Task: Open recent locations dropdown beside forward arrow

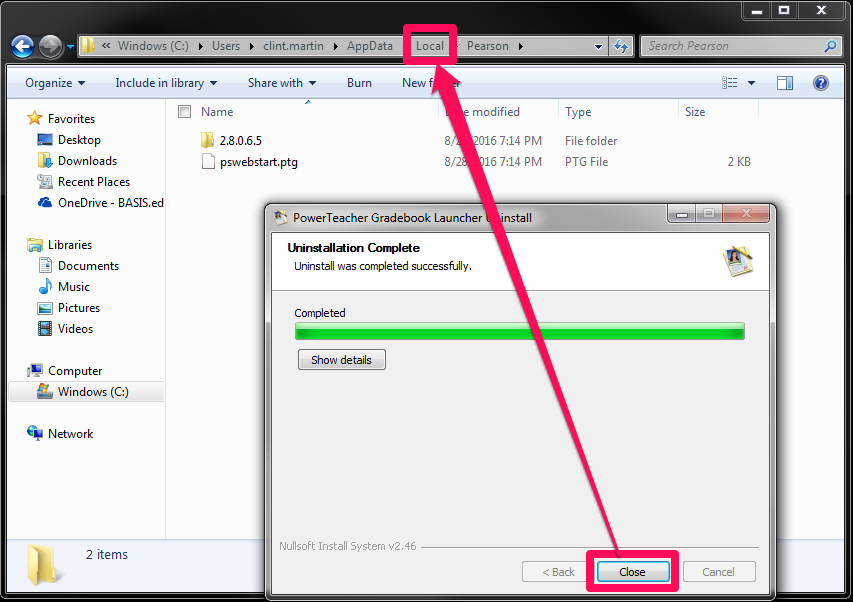Action: click(x=70, y=47)
